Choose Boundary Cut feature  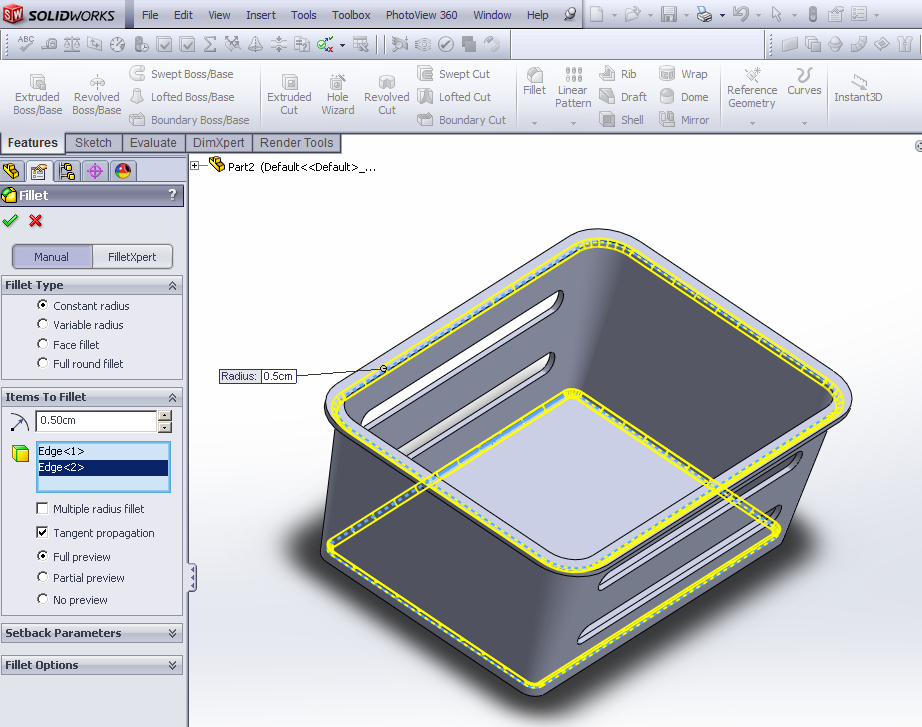462,120
